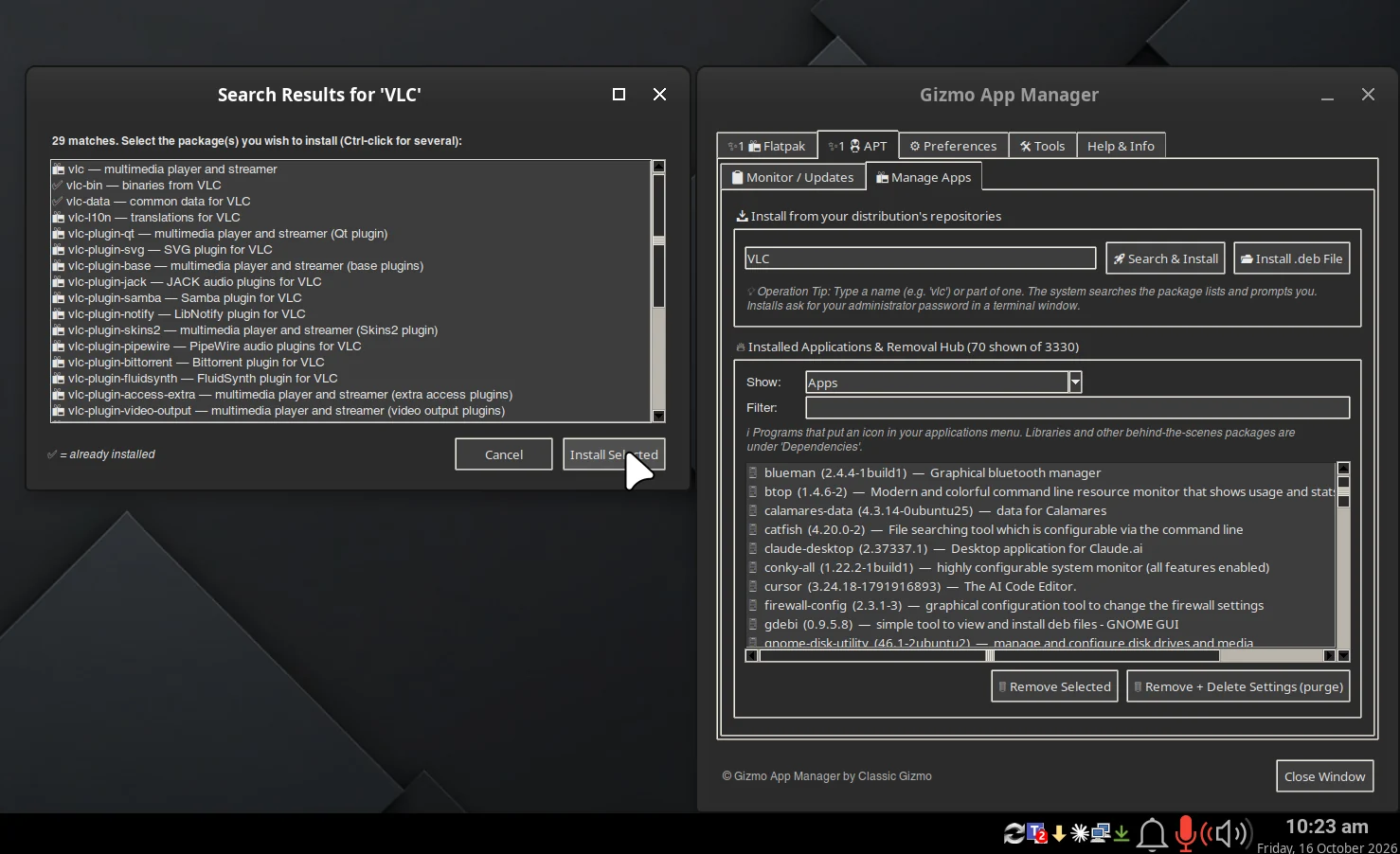The width and height of the screenshot is (1400, 854).
Task: Select 'vlc-plugin-fluidsynth' row in results
Action: tap(350, 379)
